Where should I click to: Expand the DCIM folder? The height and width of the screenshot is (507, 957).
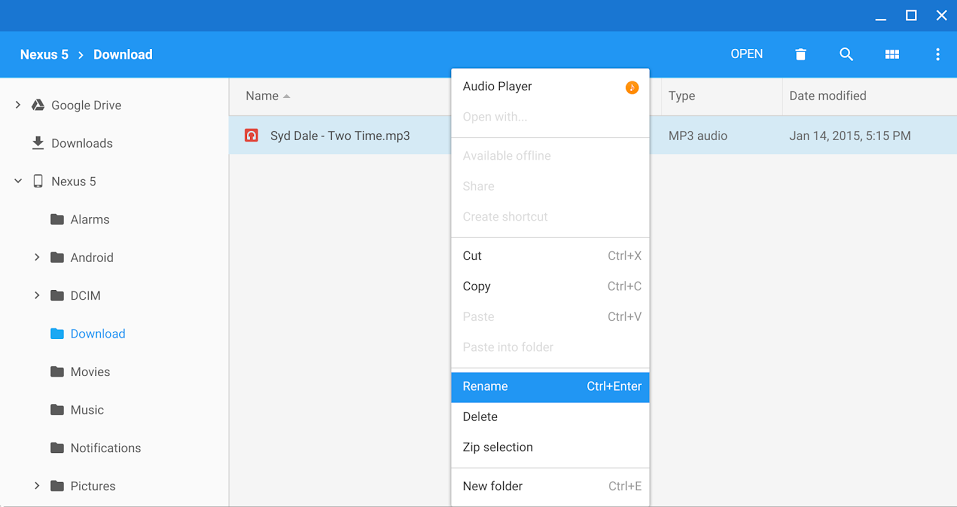point(37,295)
